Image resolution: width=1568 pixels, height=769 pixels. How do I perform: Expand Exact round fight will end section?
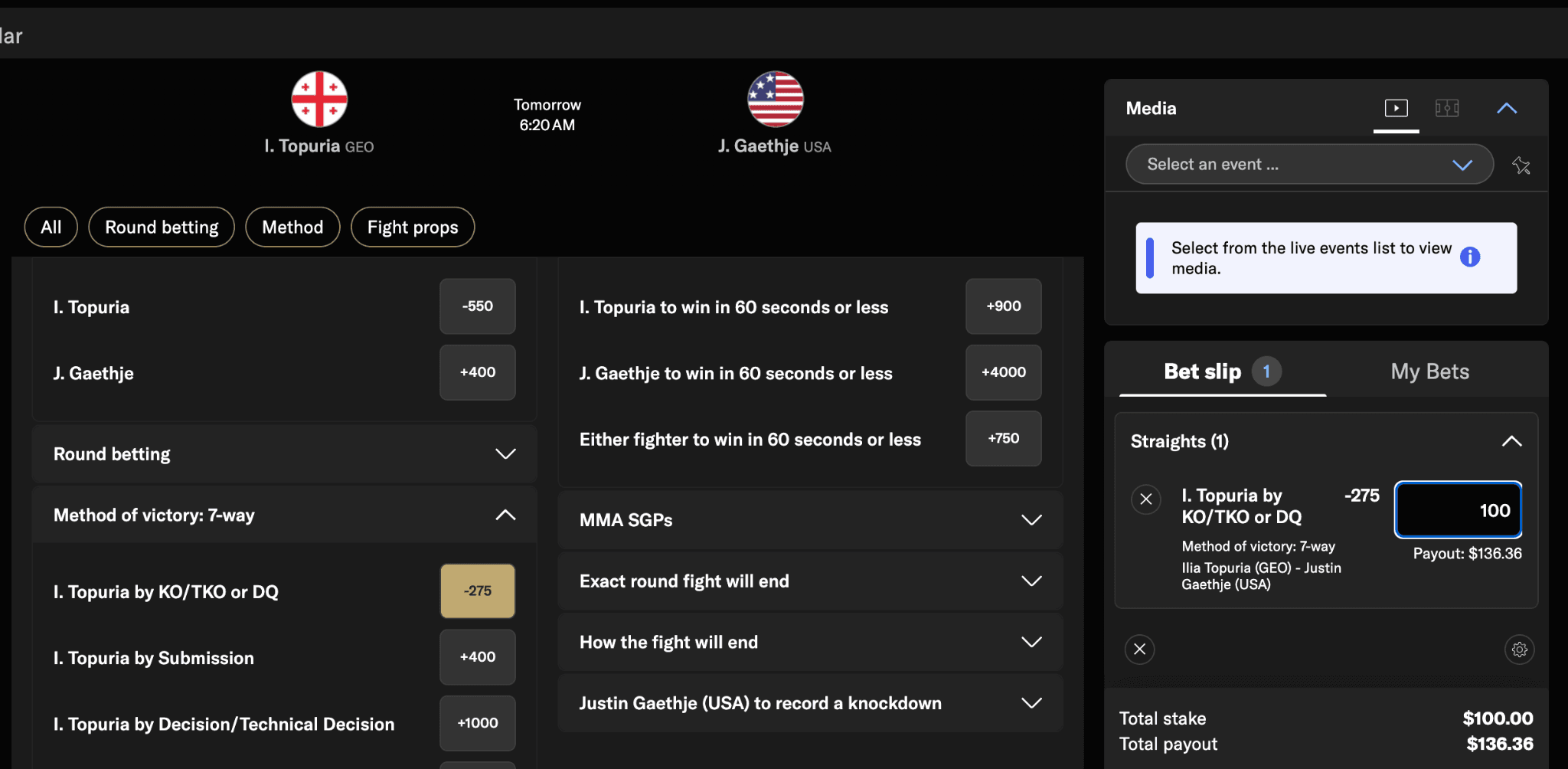810,581
